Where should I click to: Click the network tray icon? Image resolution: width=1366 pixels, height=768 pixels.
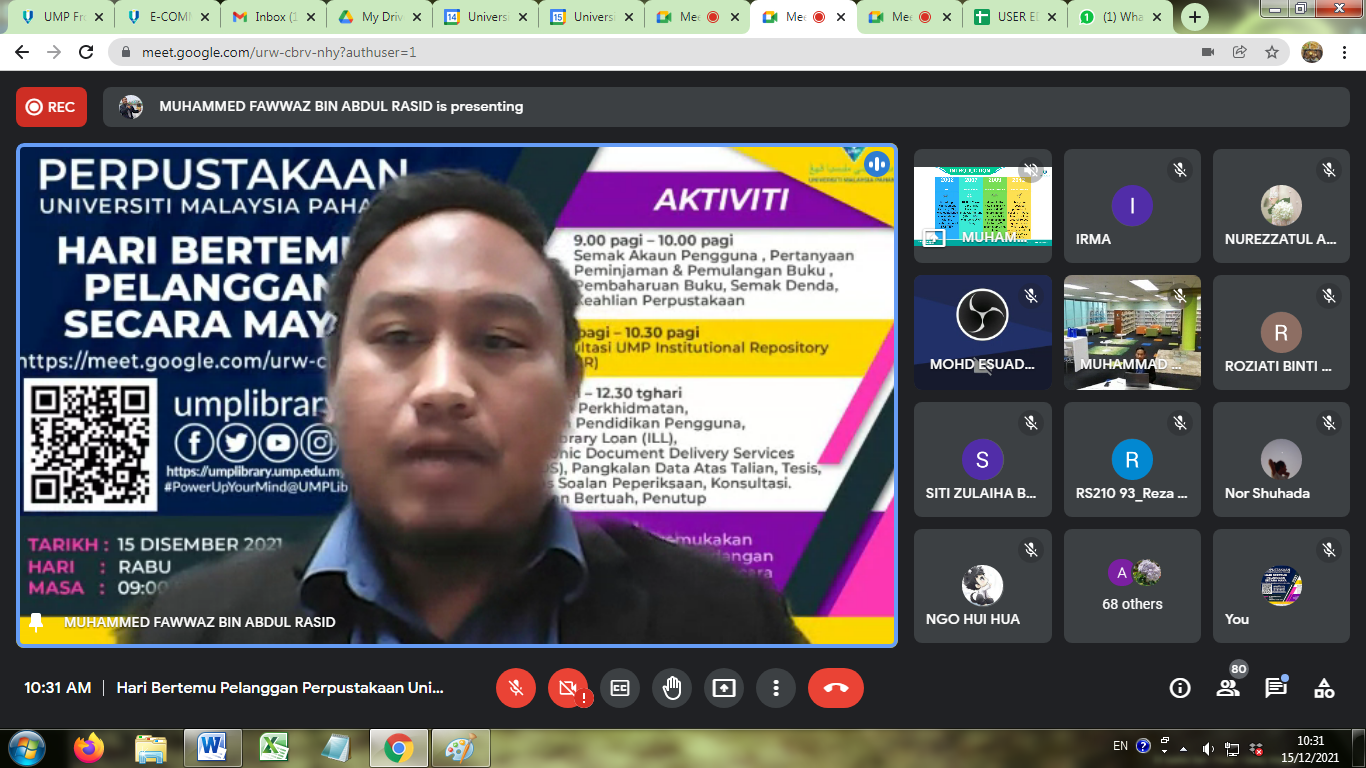tap(1233, 748)
